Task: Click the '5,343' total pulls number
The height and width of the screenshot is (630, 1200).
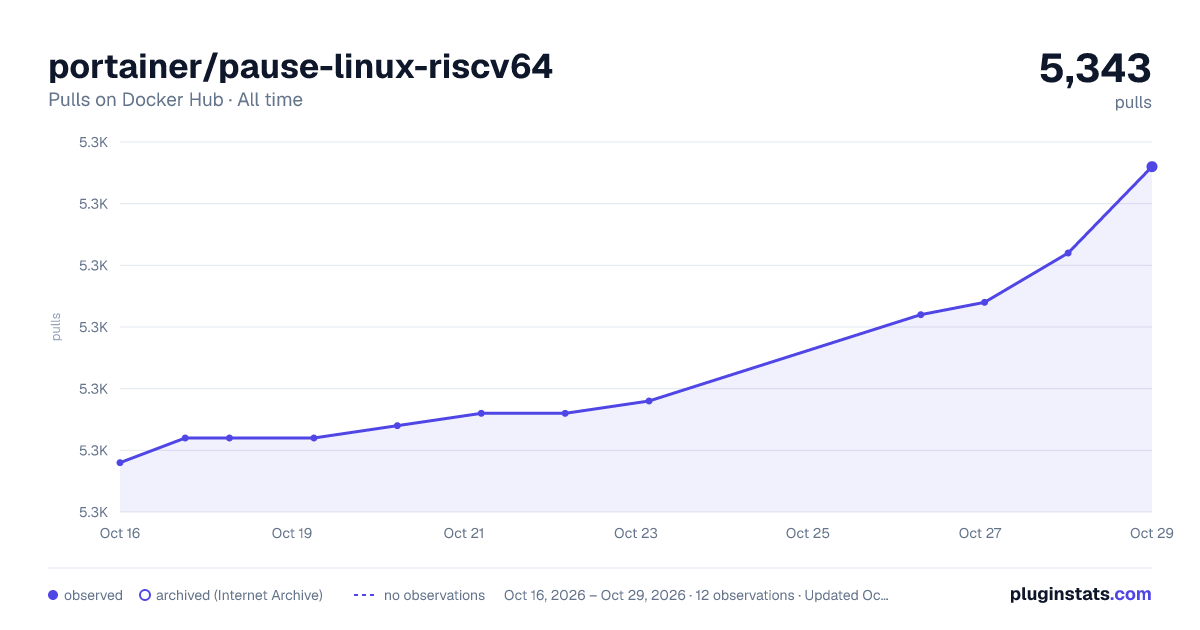Action: point(1095,68)
